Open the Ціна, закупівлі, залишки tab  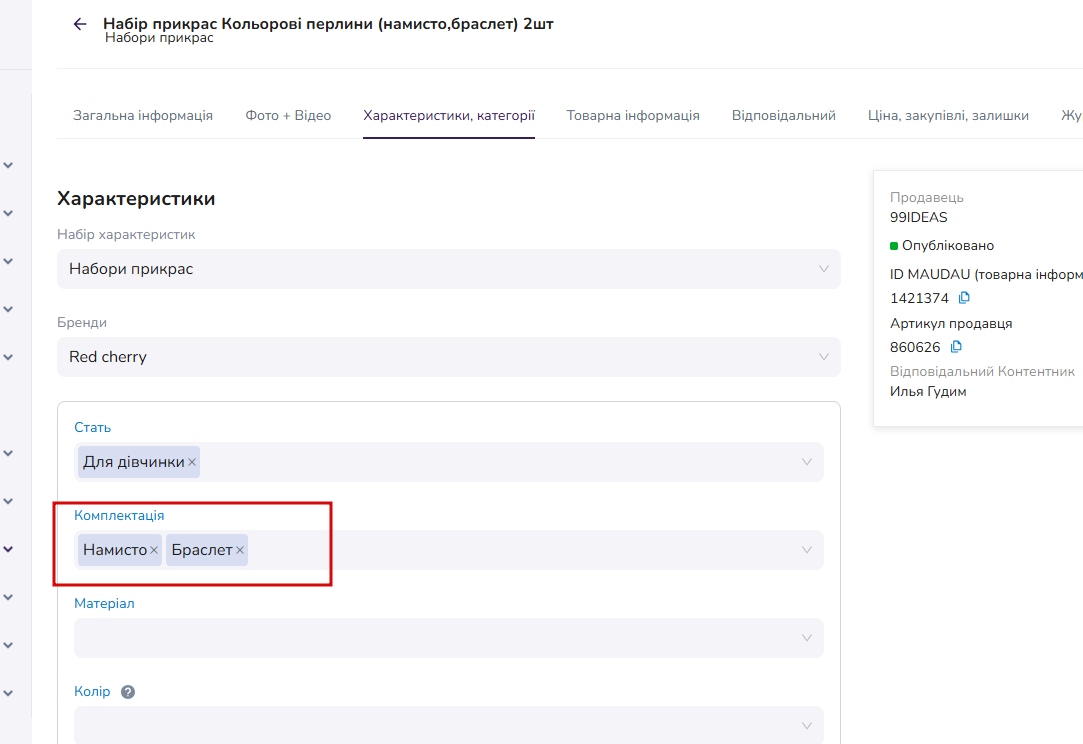click(948, 116)
